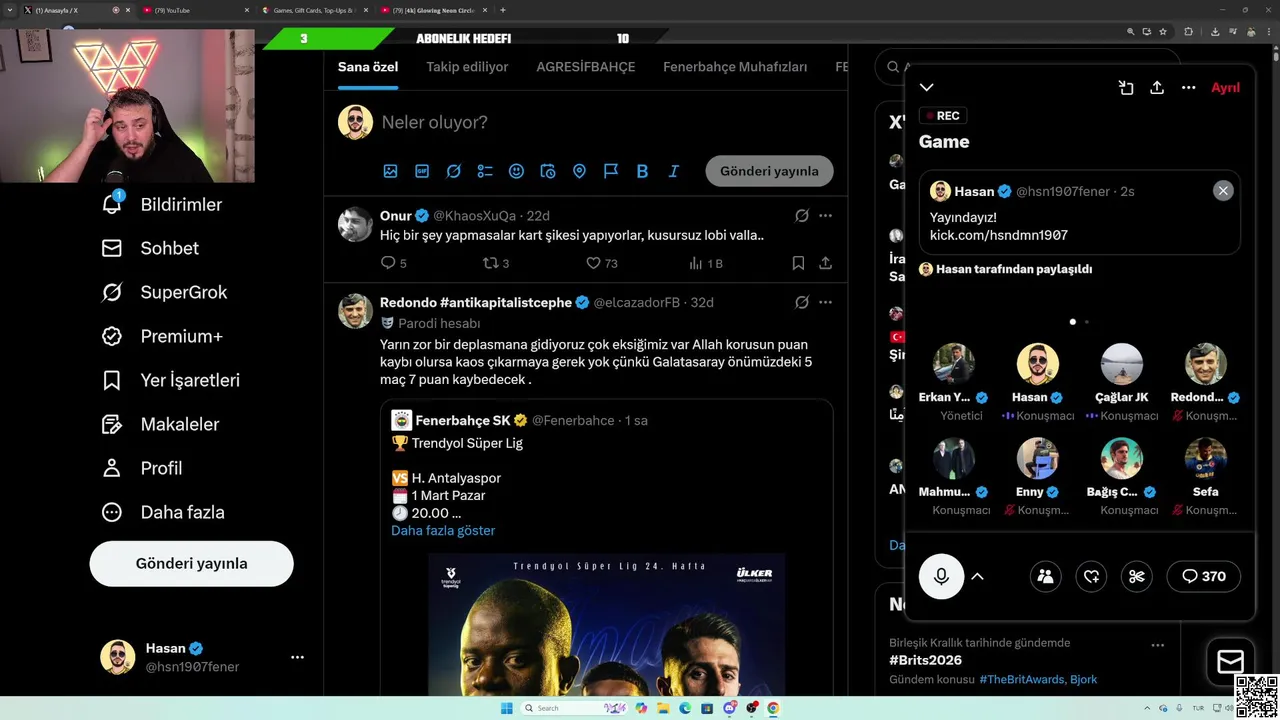Screen dimensions: 1280x720
Task: Send a heart reaction in Space
Action: [1091, 576]
